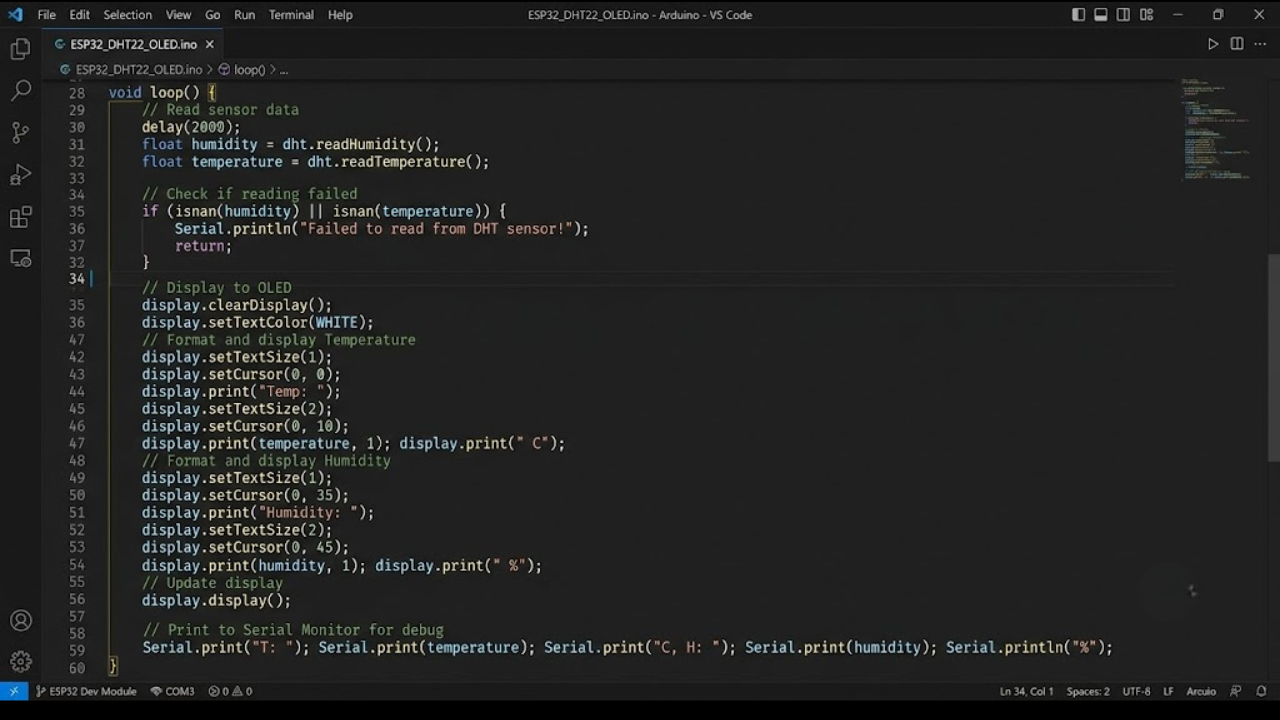This screenshot has width=1280, height=720.
Task: Open the Terminal menu
Action: click(x=291, y=15)
